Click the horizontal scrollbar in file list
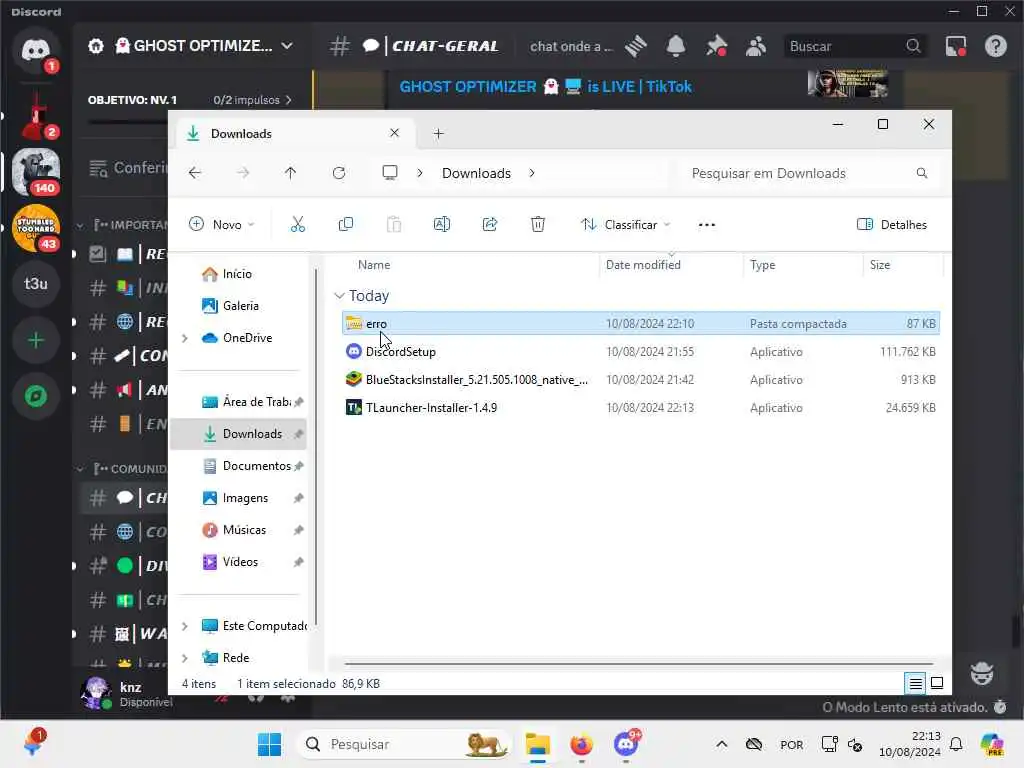This screenshot has height=768, width=1024. [x=639, y=664]
